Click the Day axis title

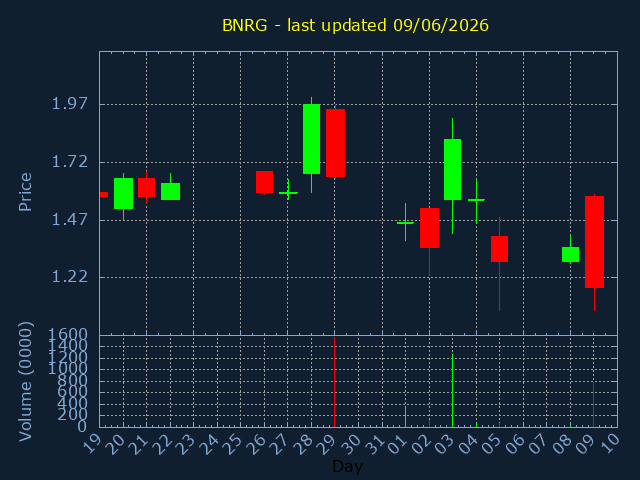click(347, 466)
